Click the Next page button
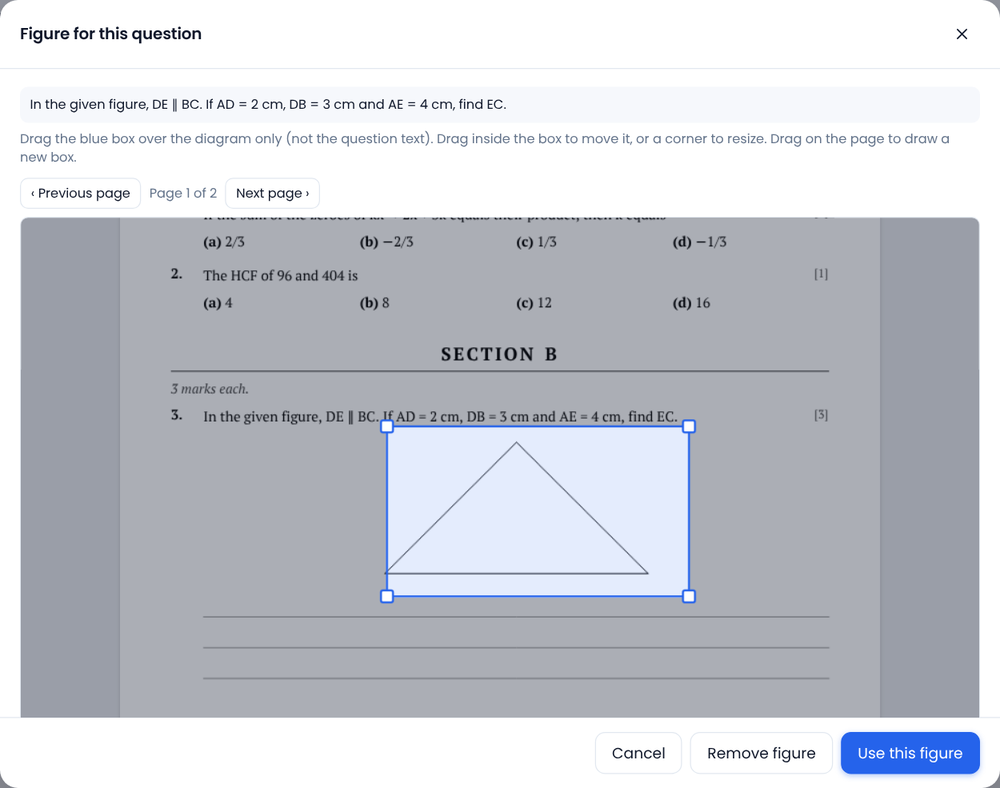This screenshot has width=1000, height=788. (x=272, y=193)
